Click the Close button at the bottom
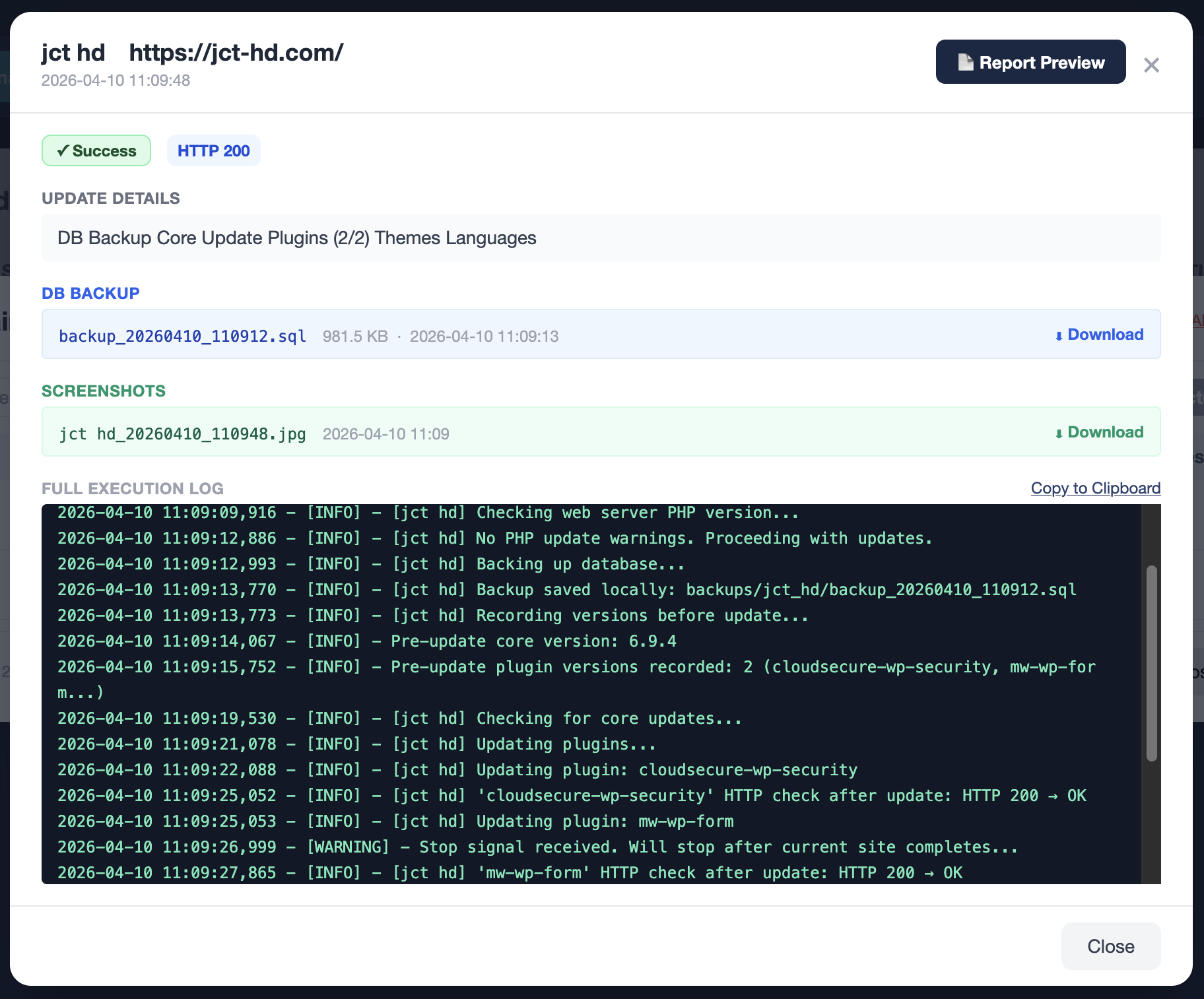The width and height of the screenshot is (1204, 999). (x=1110, y=946)
